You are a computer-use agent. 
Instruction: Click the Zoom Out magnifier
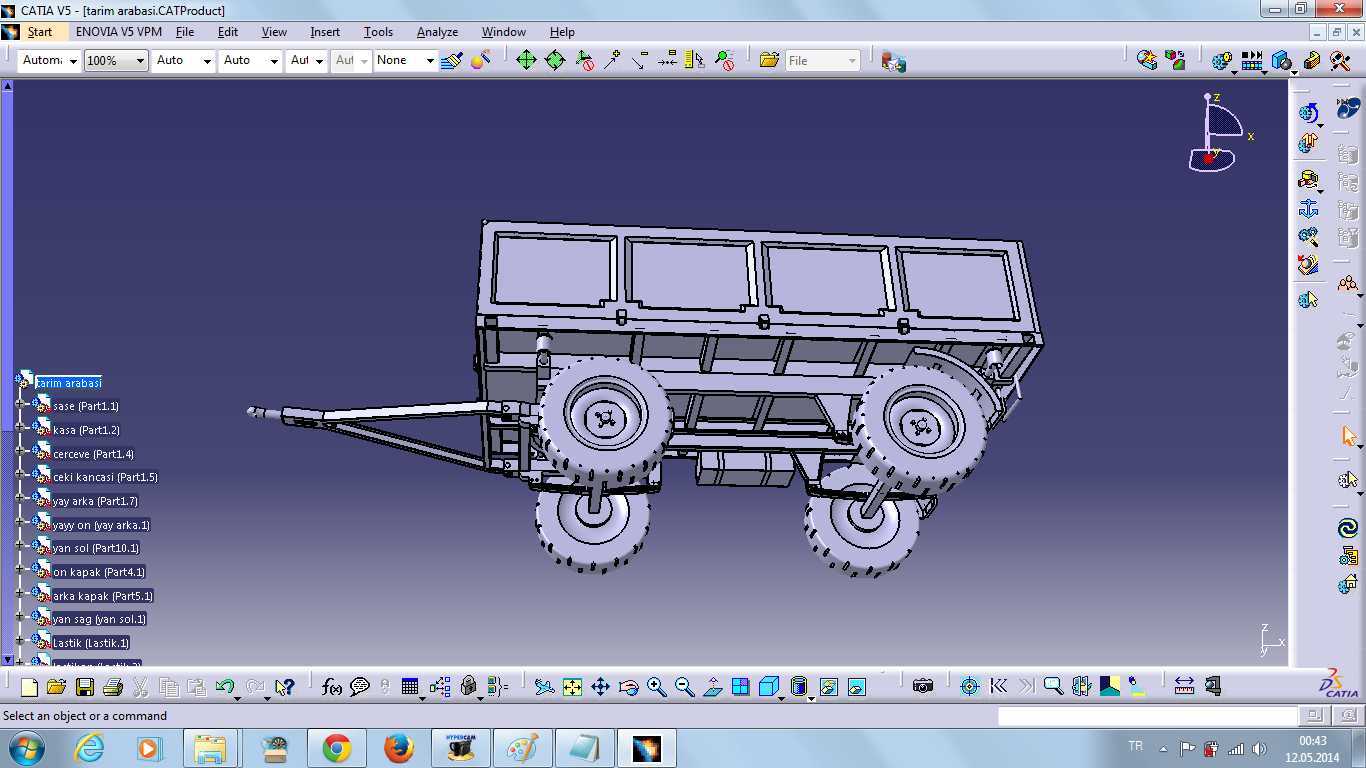point(684,687)
